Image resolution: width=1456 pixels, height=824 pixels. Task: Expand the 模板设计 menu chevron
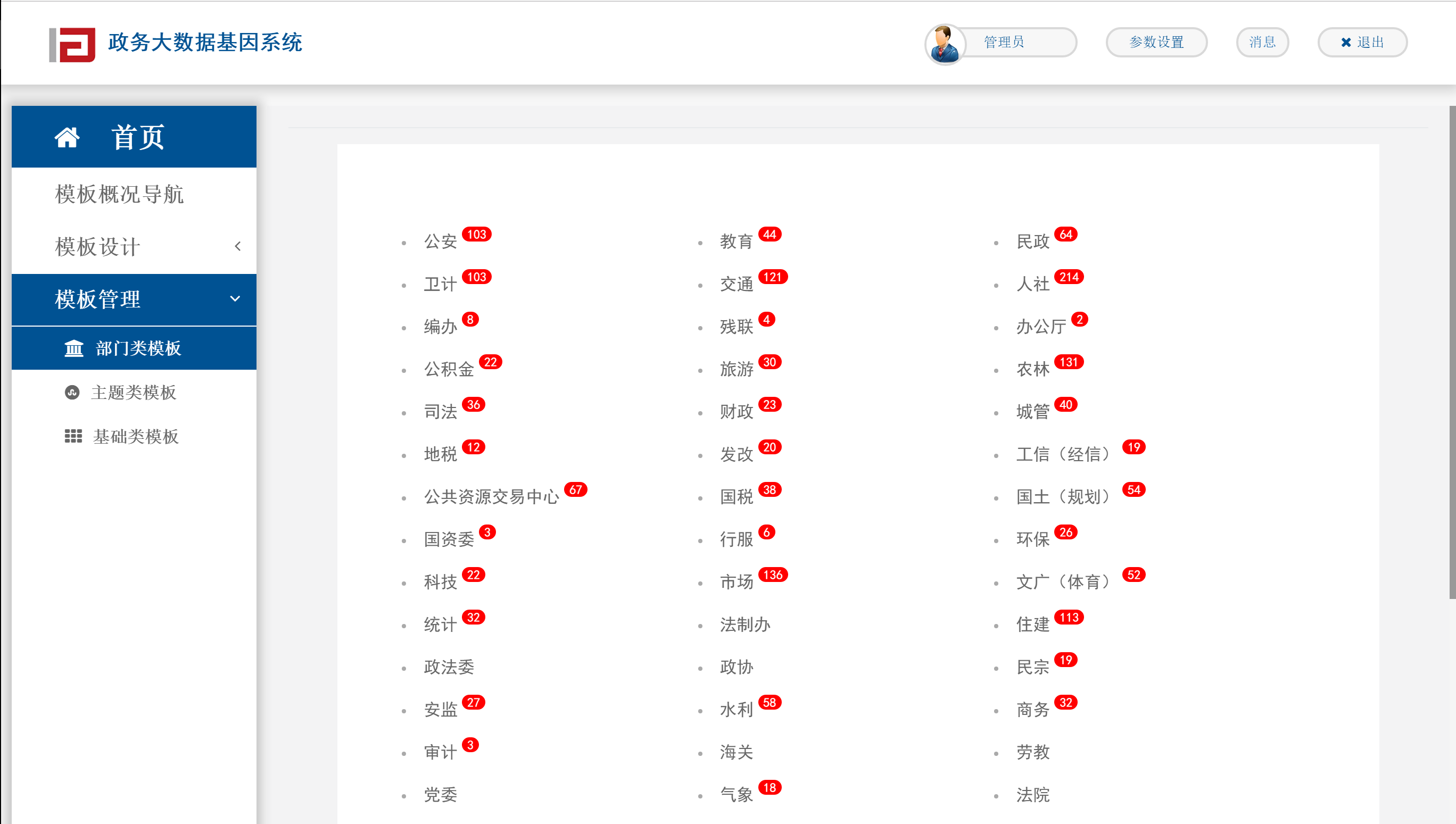(238, 246)
